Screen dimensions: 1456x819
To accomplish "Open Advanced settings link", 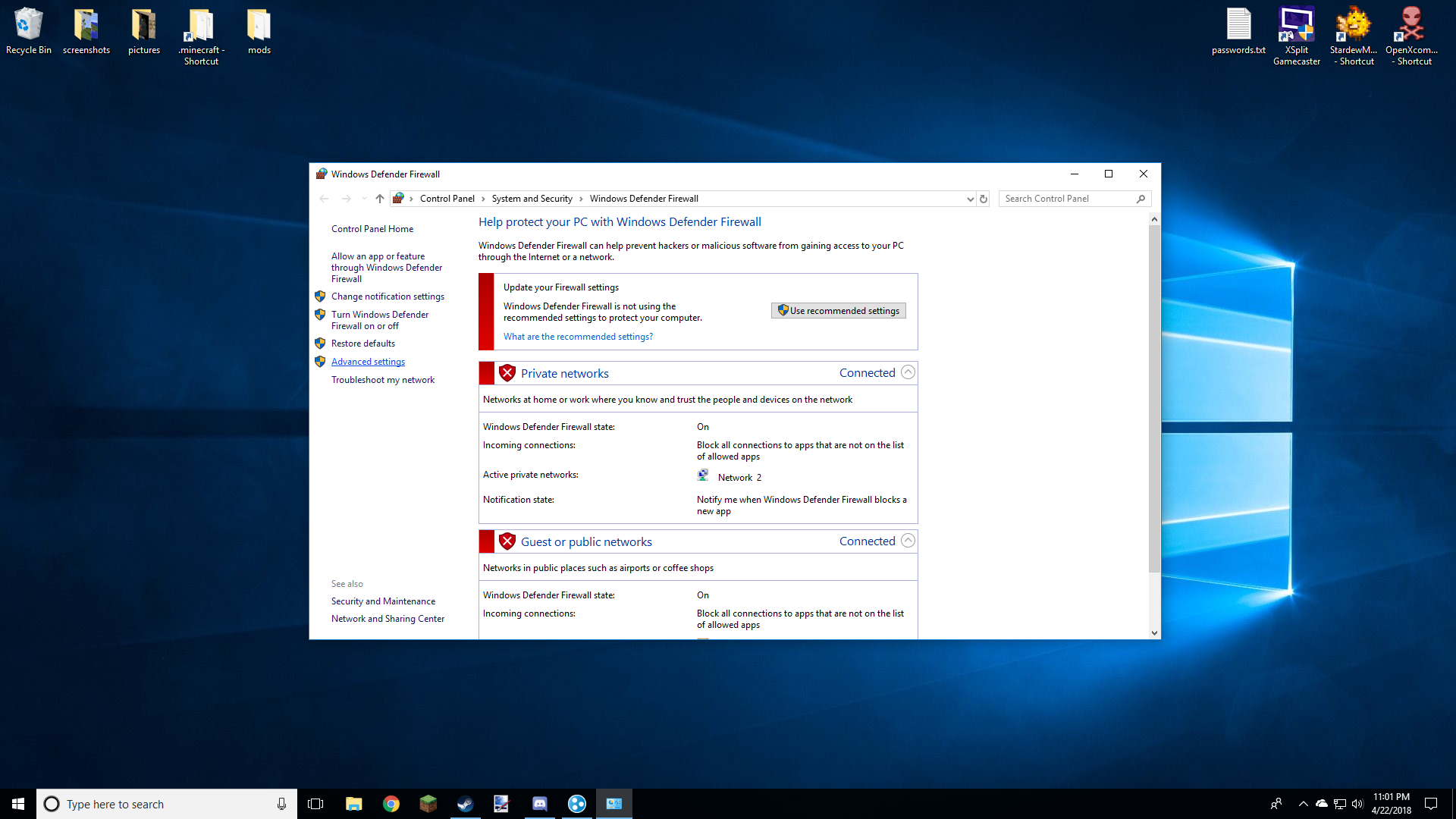I will coord(368,362).
